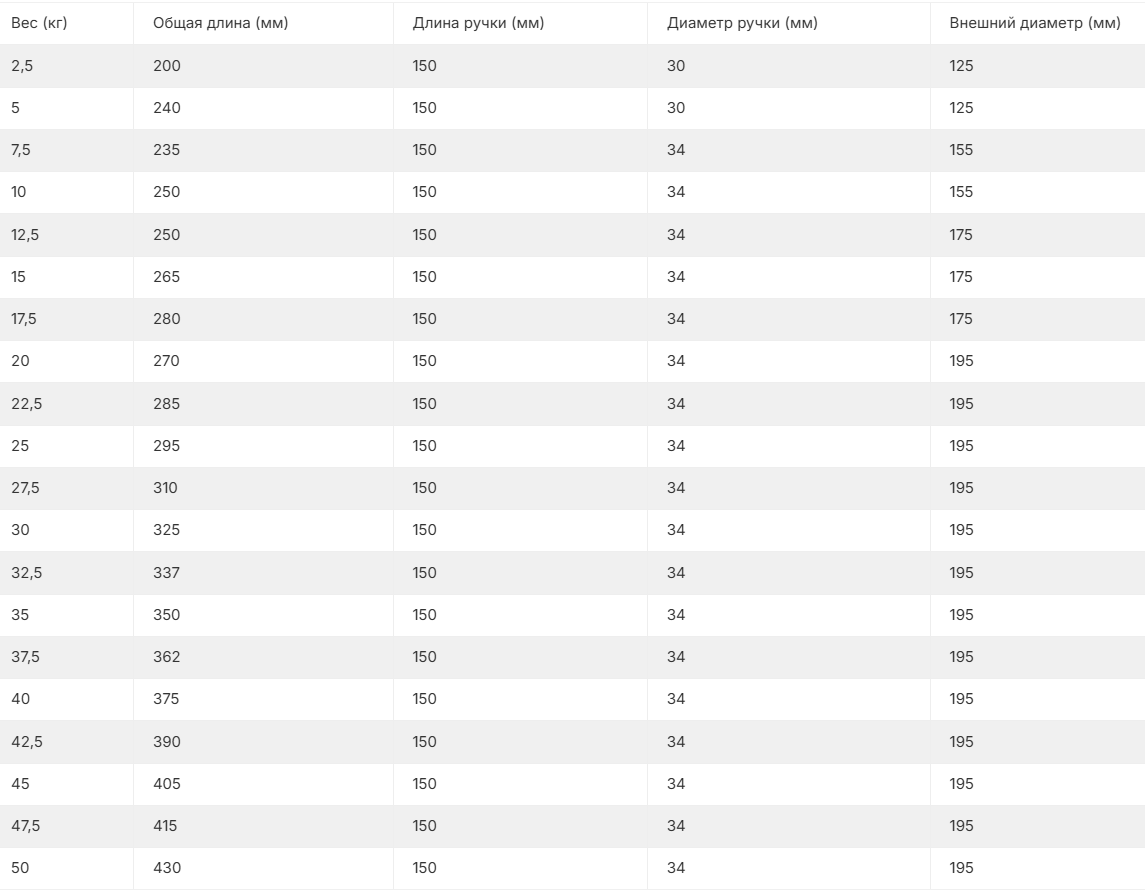This screenshot has height=891, width=1145.
Task: Click the 'Вес (кг)' column header
Action: tap(39, 24)
